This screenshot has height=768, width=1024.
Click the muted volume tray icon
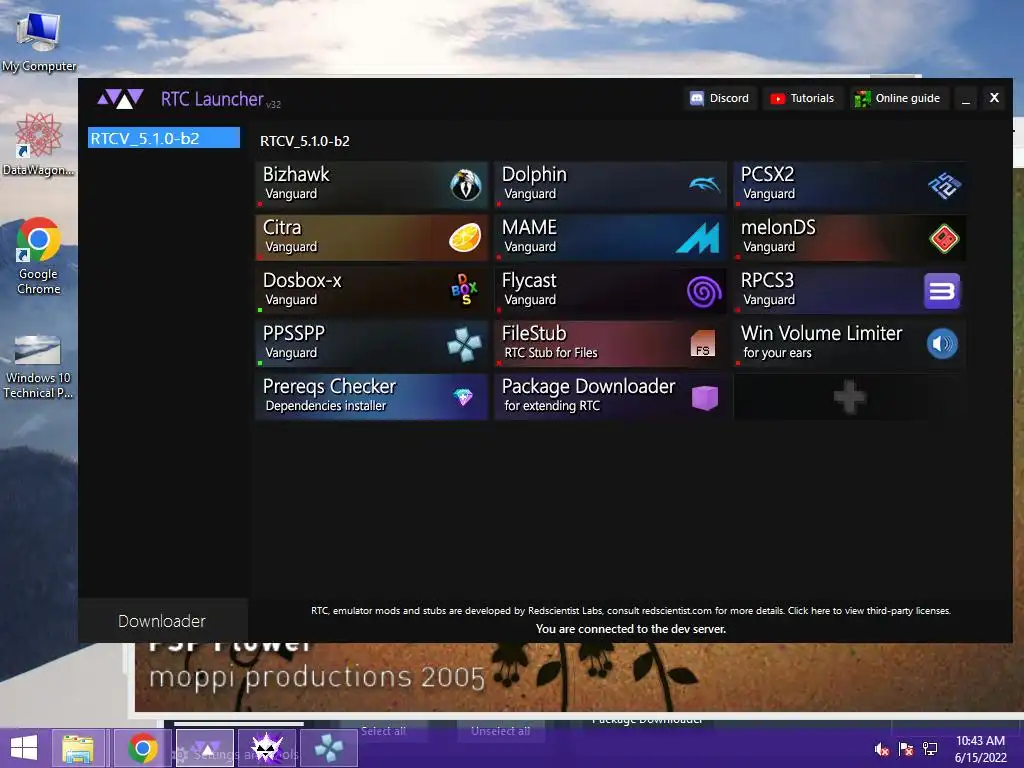[882, 749]
